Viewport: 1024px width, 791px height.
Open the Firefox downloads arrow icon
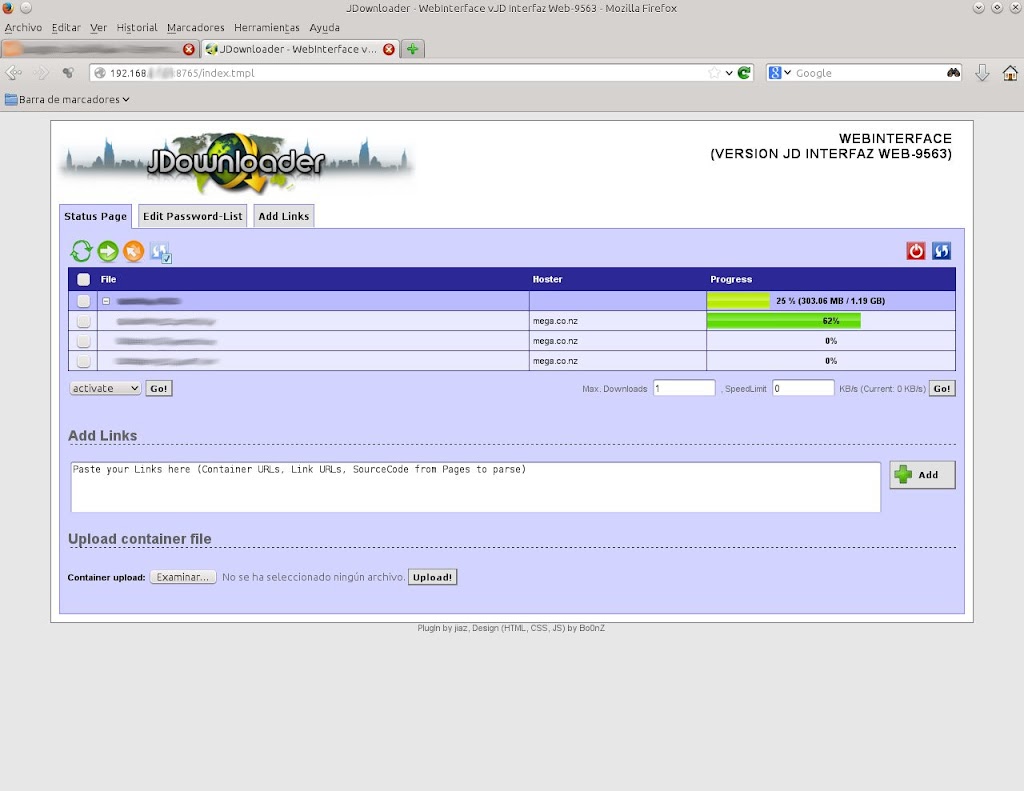coord(982,73)
